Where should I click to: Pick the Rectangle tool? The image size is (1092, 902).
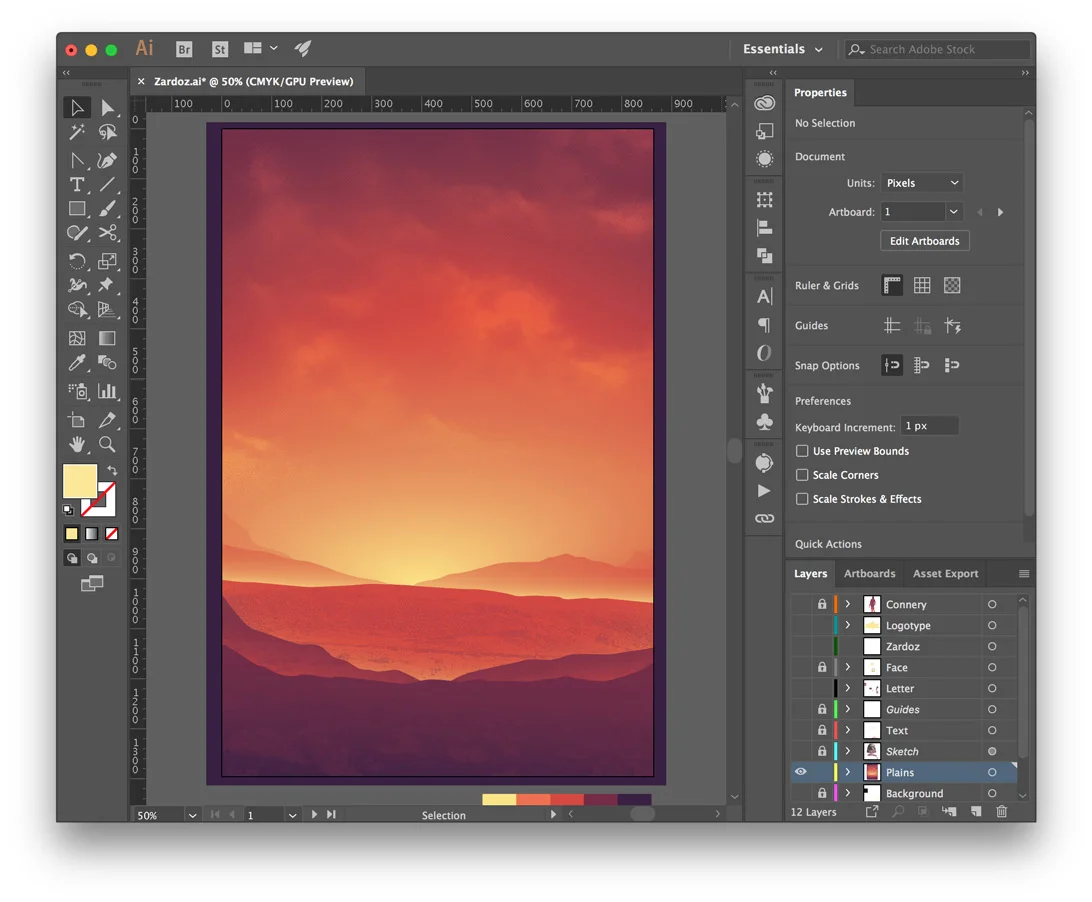[x=77, y=208]
